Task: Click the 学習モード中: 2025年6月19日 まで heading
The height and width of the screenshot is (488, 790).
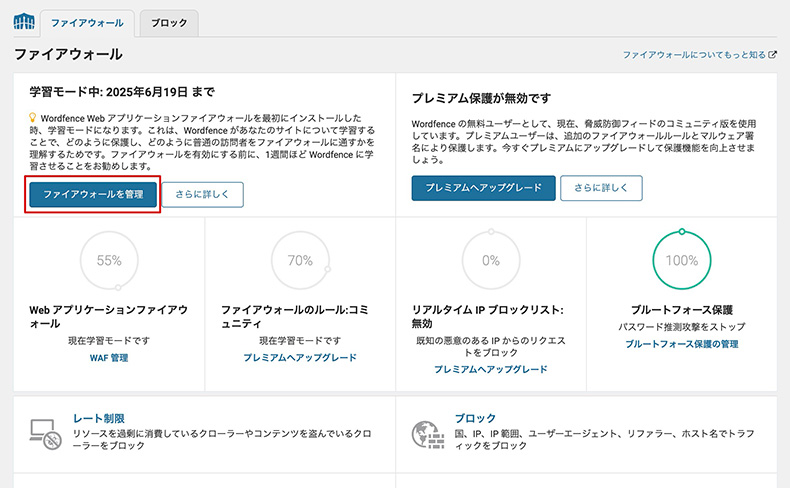Action: point(122,92)
